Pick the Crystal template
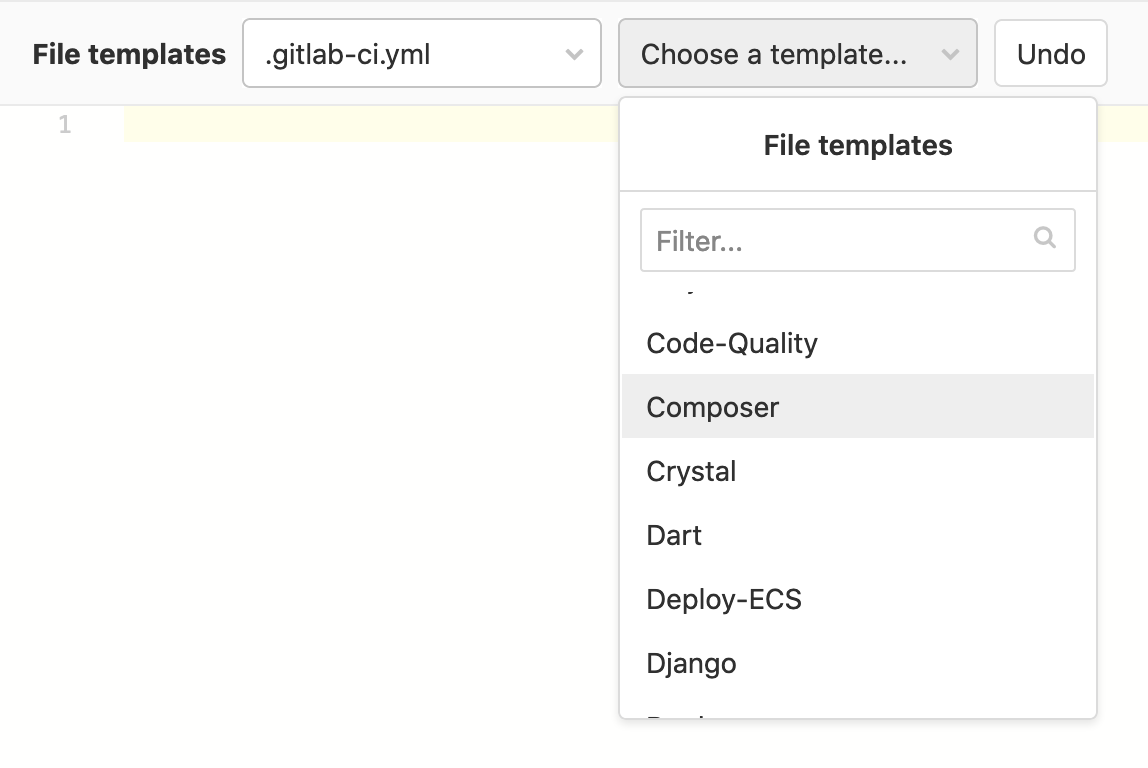 click(x=691, y=471)
